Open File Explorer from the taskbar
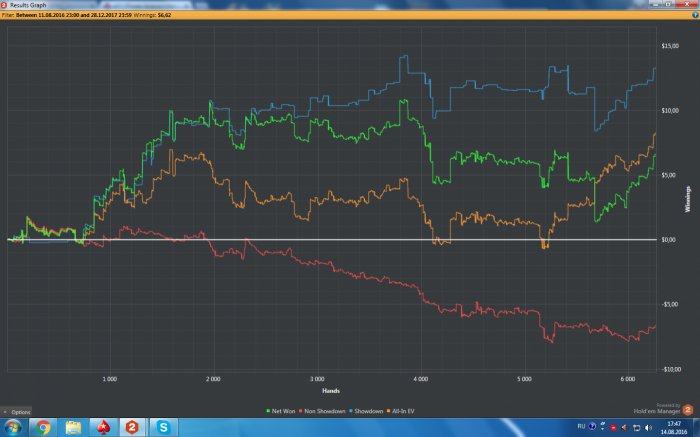 (x=73, y=428)
